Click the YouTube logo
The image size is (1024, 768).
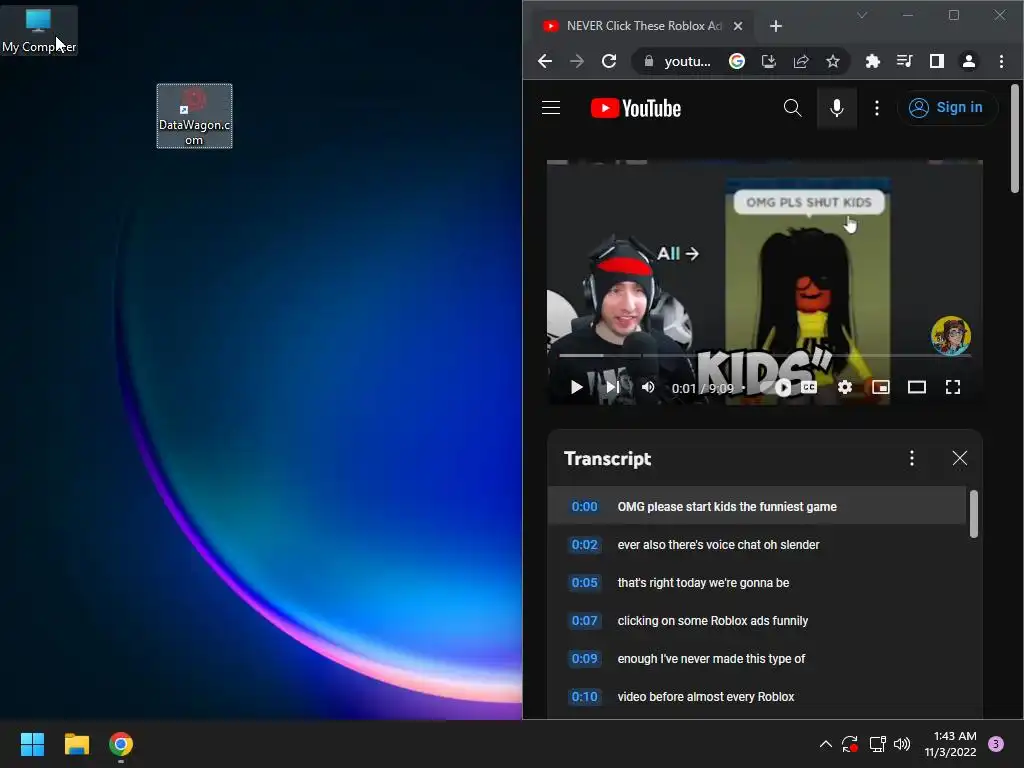(x=635, y=108)
